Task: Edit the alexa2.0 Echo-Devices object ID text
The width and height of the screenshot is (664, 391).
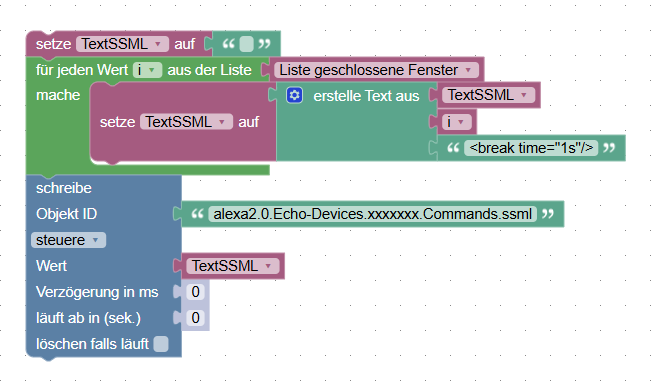Action: (373, 214)
